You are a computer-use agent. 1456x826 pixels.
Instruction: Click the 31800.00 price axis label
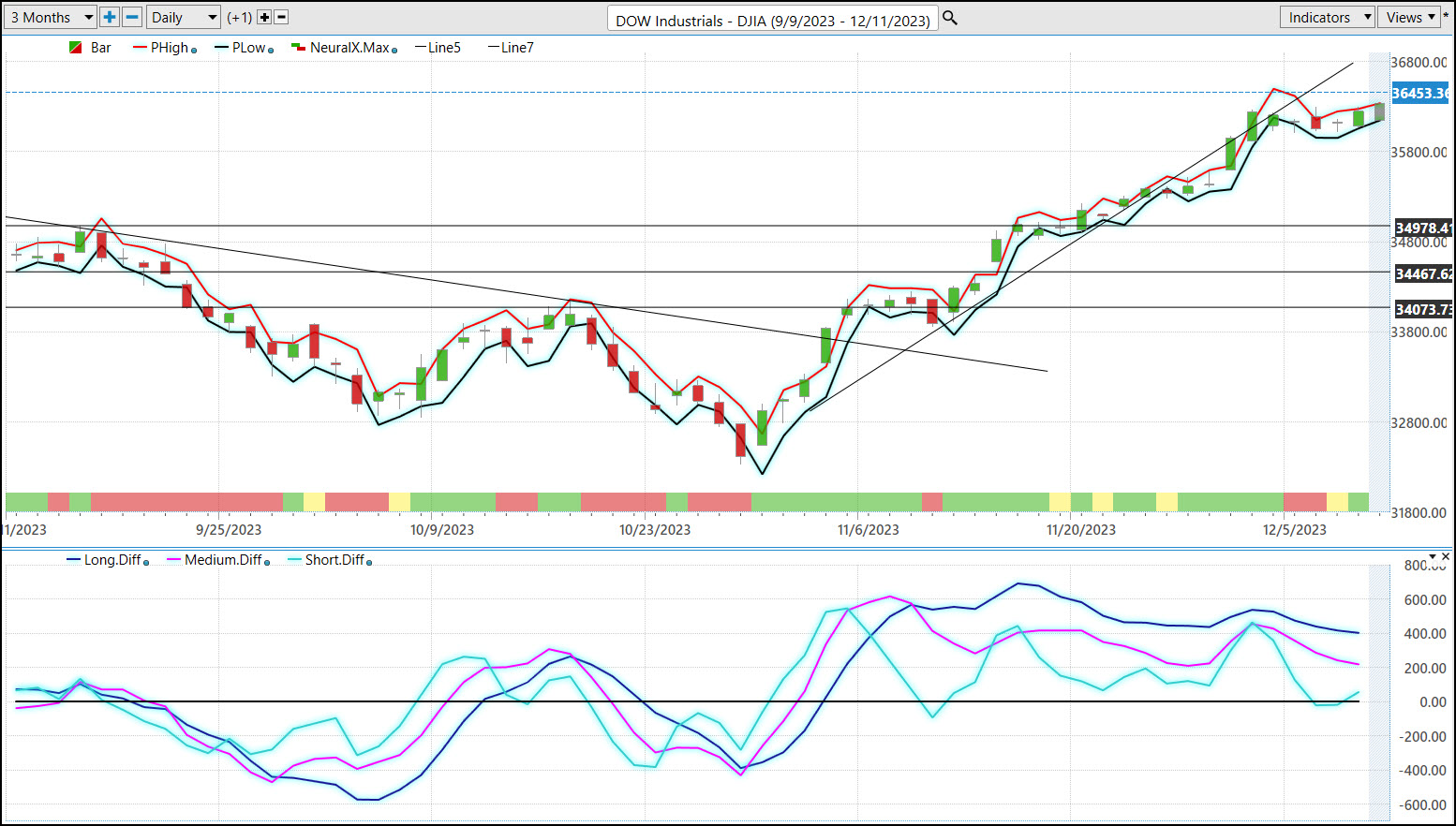(1419, 513)
